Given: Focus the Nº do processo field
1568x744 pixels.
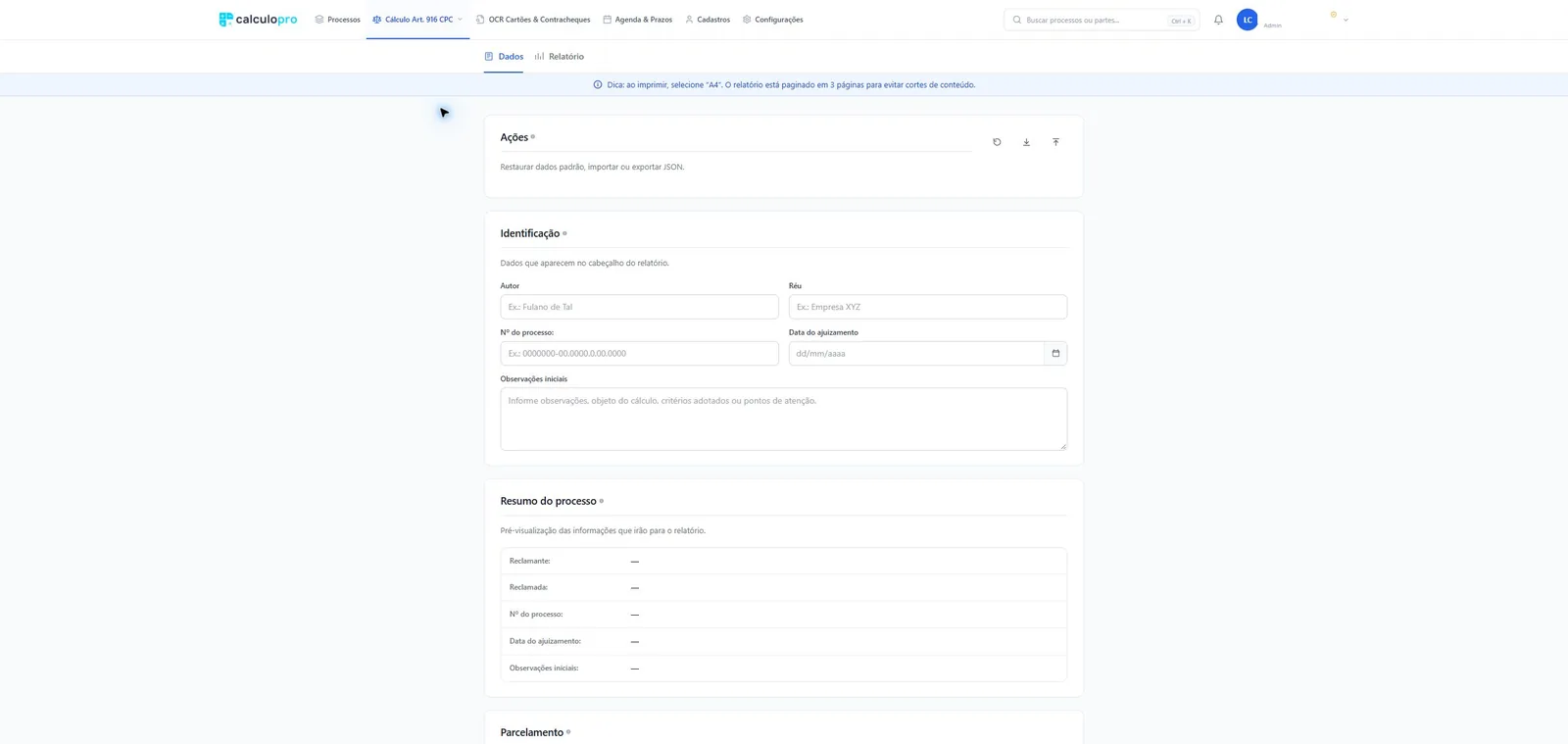Looking at the screenshot, I should (639, 353).
